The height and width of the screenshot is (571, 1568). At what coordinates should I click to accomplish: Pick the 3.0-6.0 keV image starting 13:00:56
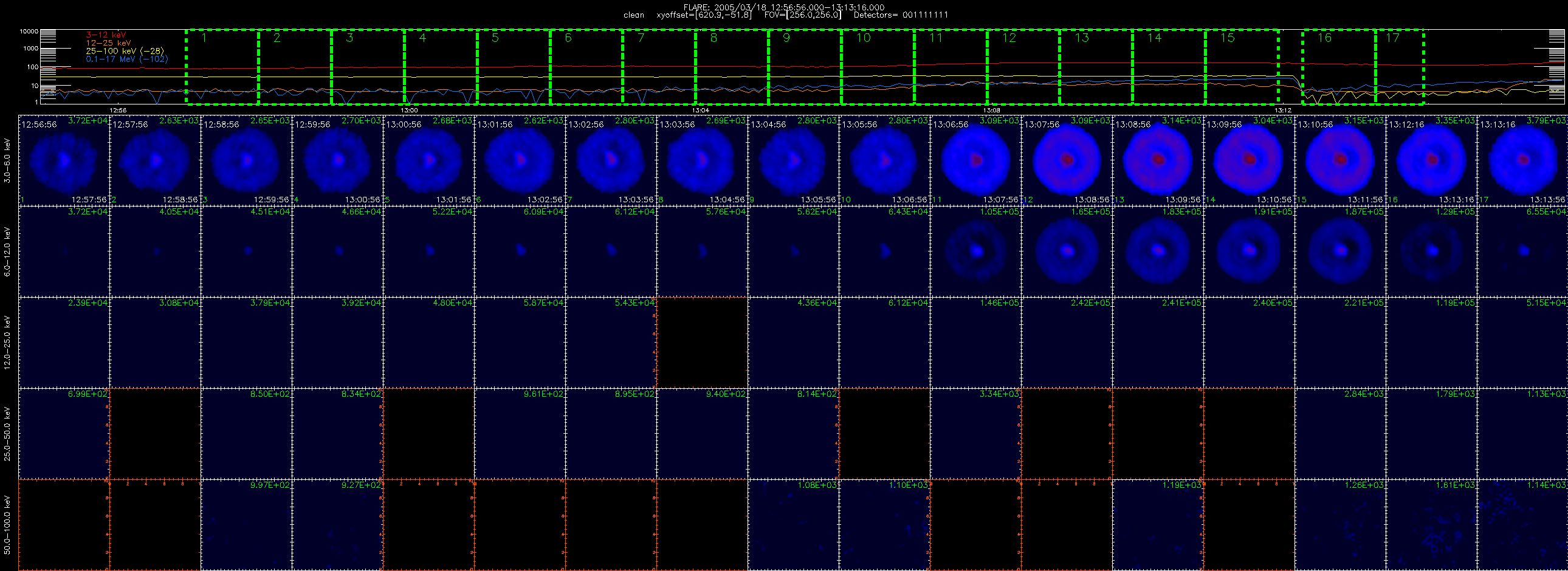429,160
